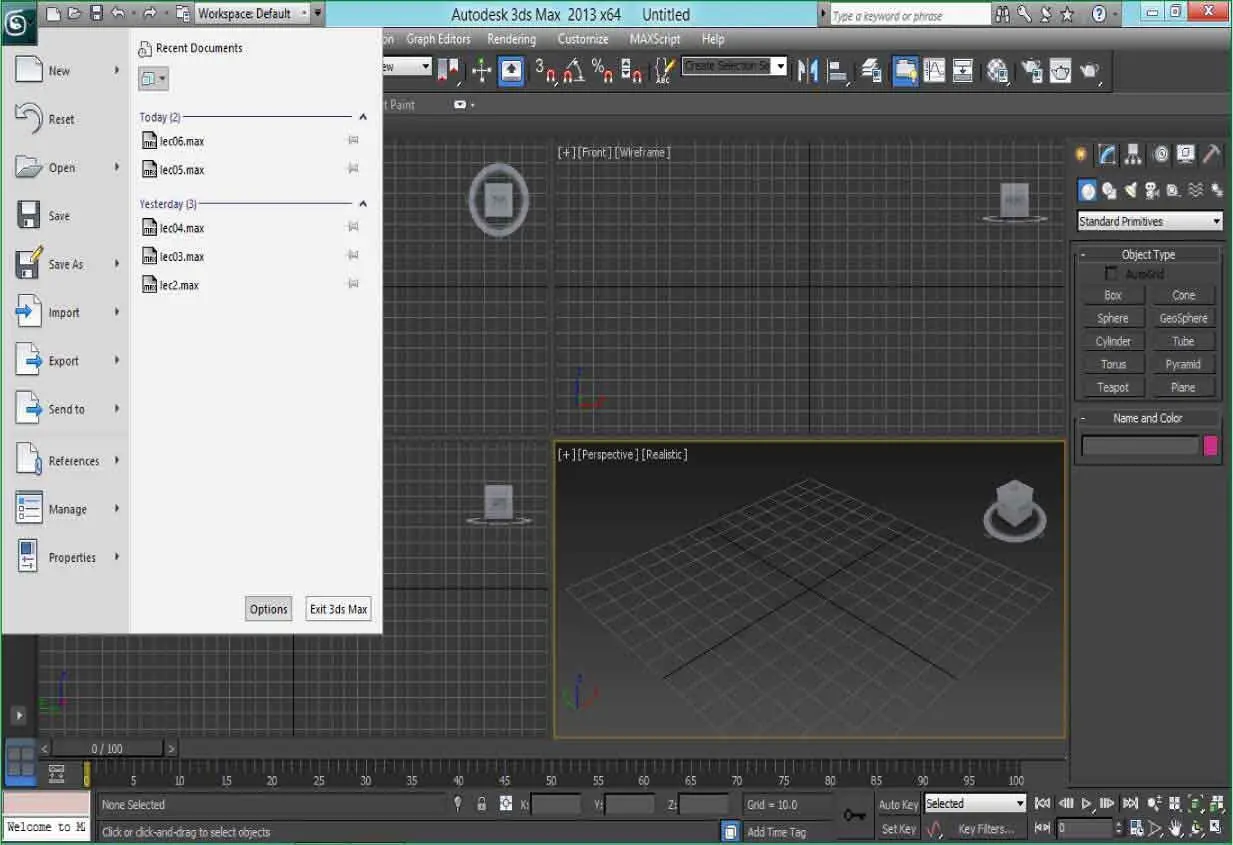Click the Teapot primitive button
Image resolution: width=1233 pixels, height=845 pixels.
point(1113,387)
